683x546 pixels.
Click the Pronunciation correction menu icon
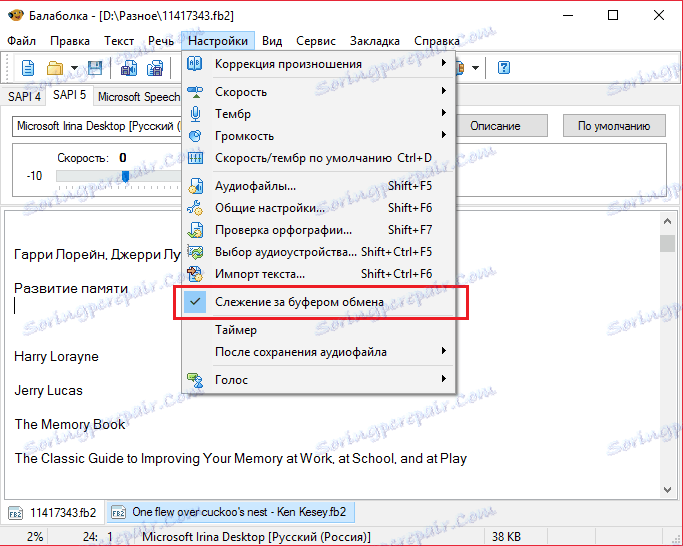195,64
